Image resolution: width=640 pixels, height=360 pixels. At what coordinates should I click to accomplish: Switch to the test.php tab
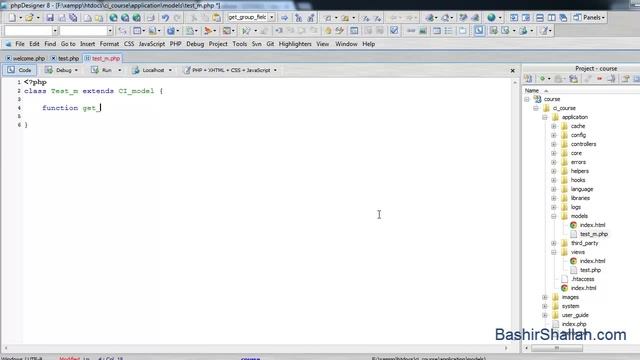pyautogui.click(x=65, y=58)
